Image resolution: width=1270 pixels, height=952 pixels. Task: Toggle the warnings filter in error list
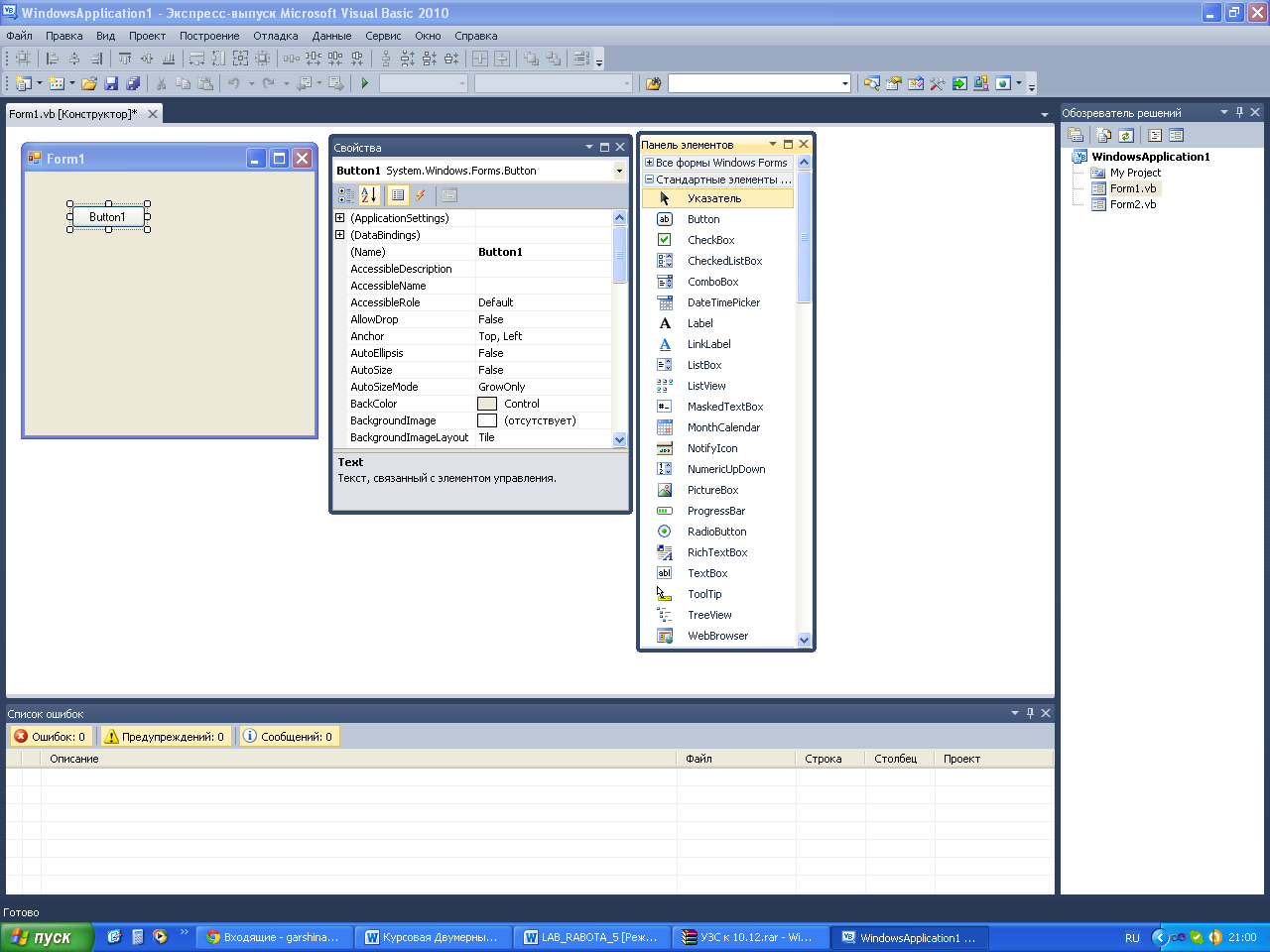(x=165, y=737)
